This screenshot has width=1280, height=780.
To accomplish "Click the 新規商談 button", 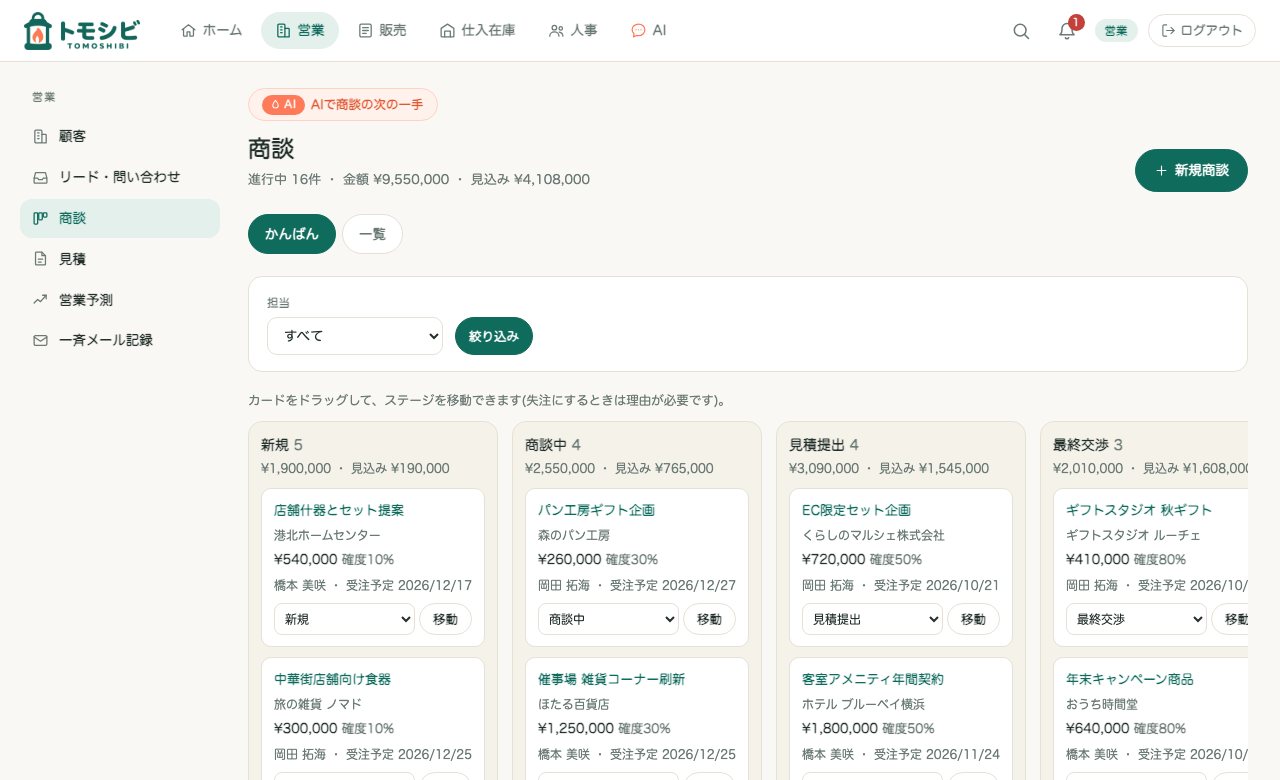I will pyautogui.click(x=1191, y=171).
